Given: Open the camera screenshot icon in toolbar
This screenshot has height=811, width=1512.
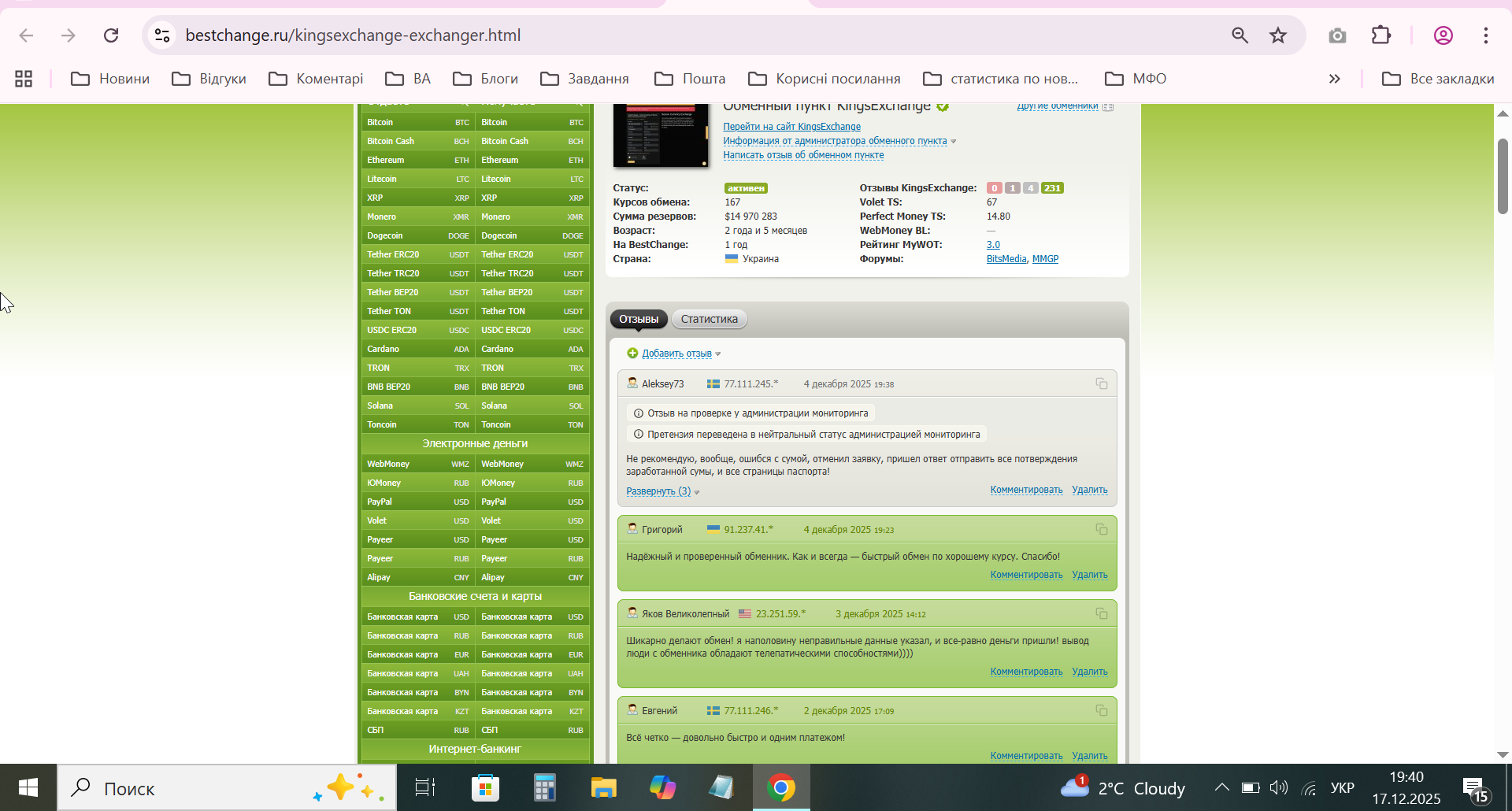Looking at the screenshot, I should pos(1337,35).
